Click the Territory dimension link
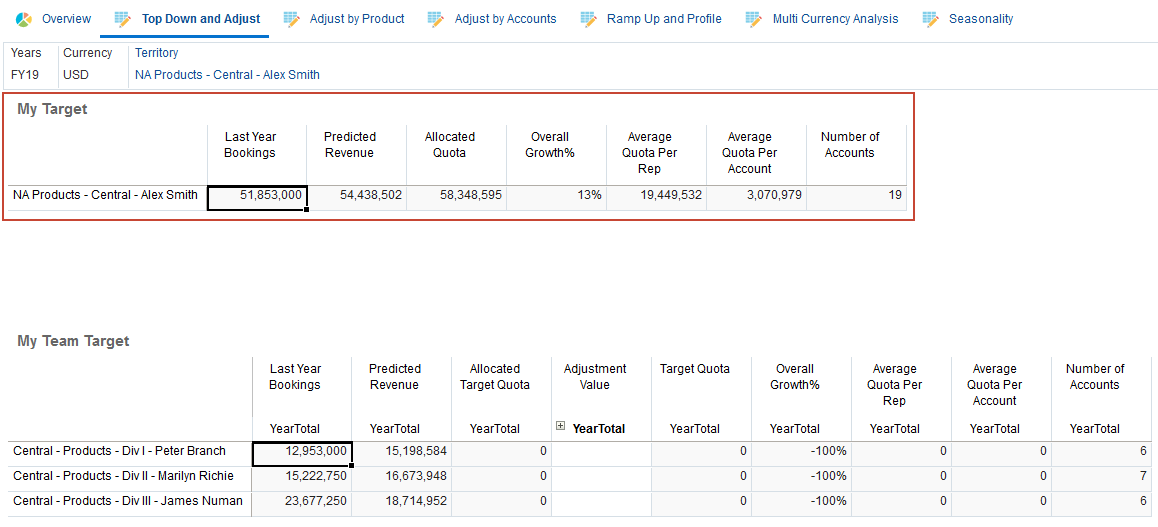The height and width of the screenshot is (527, 1158). point(157,53)
